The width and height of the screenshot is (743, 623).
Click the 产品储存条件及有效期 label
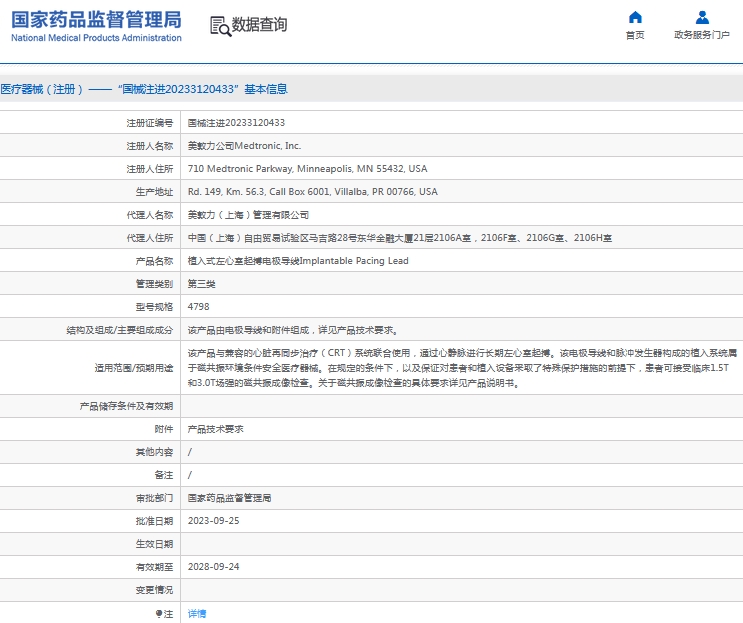coord(127,406)
